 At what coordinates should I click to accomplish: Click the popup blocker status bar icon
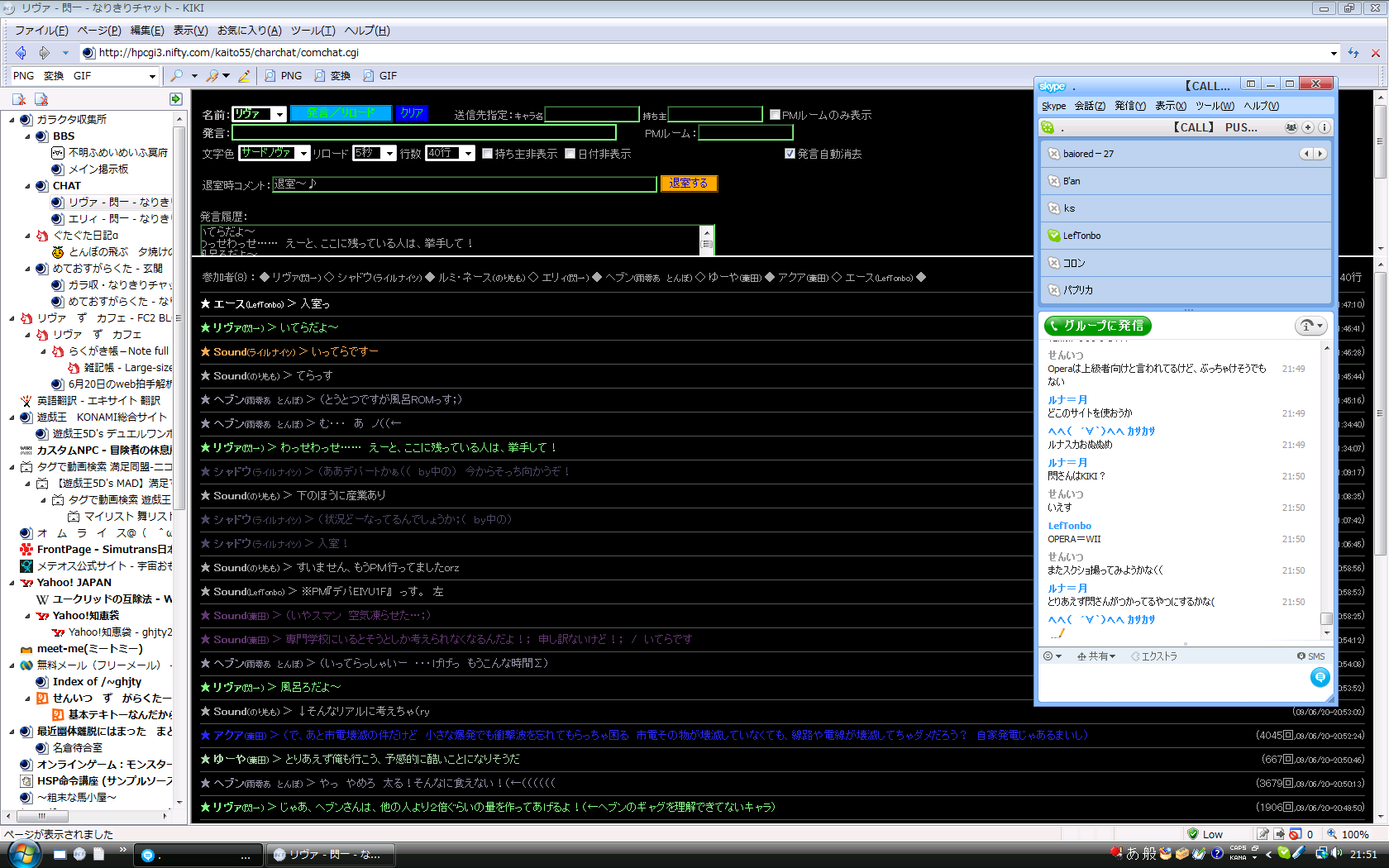(x=1296, y=834)
